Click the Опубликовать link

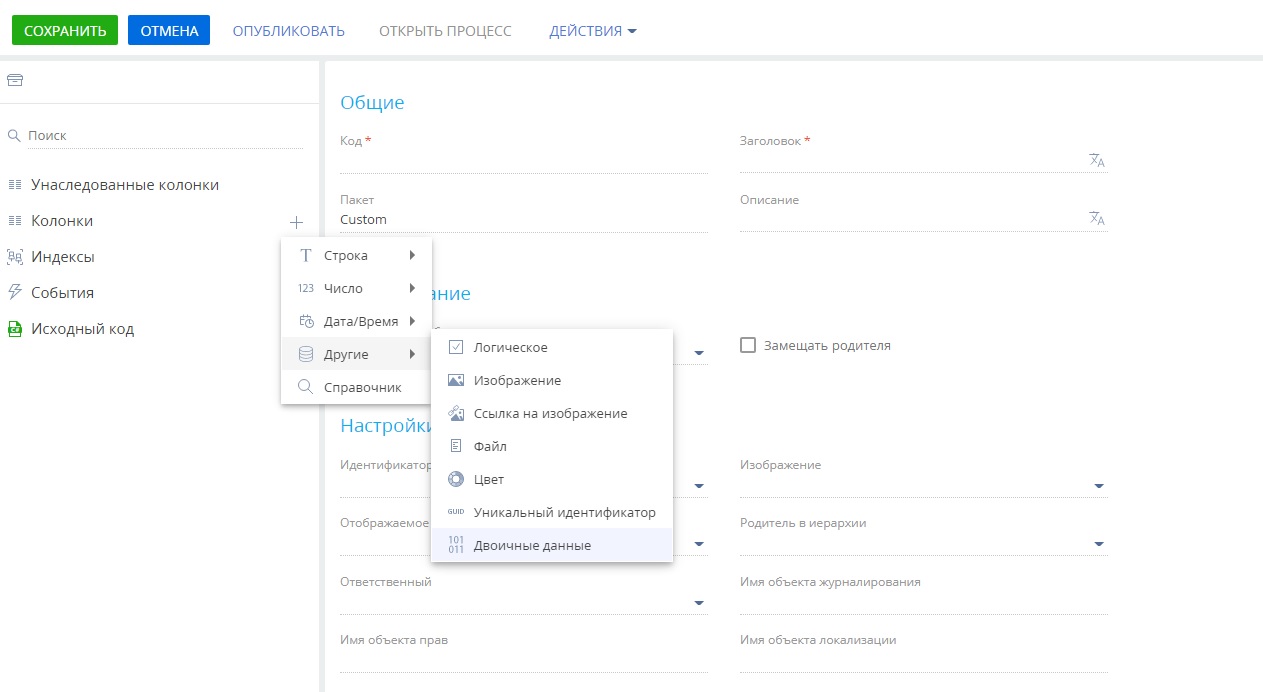pyautogui.click(x=288, y=31)
